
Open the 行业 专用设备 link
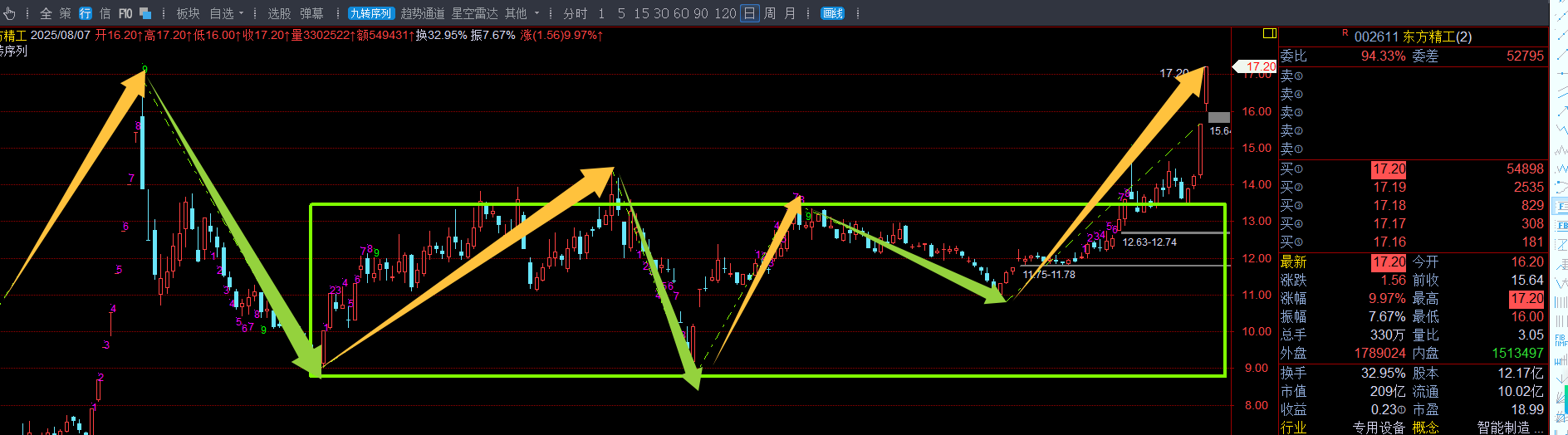tap(1379, 428)
